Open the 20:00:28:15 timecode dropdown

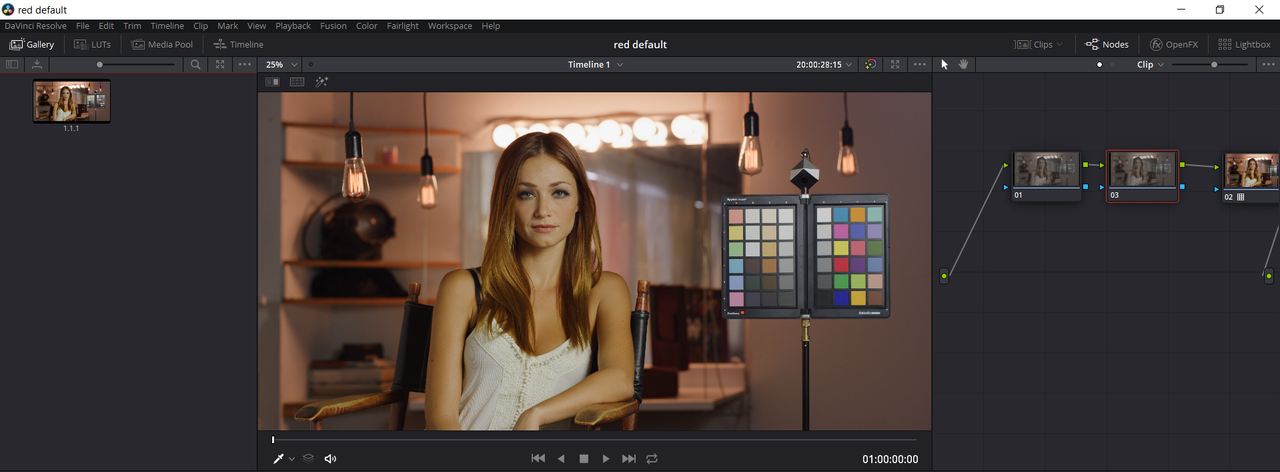point(825,64)
